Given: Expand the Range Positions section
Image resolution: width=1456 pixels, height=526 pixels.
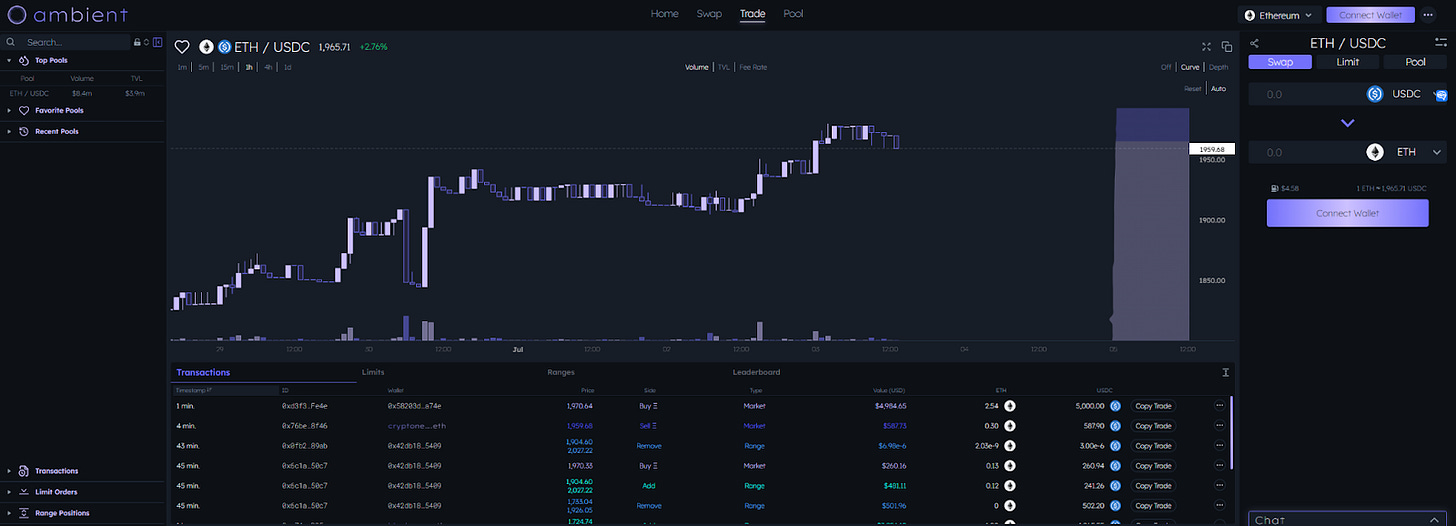Looking at the screenshot, I should pyautogui.click(x=62, y=513).
